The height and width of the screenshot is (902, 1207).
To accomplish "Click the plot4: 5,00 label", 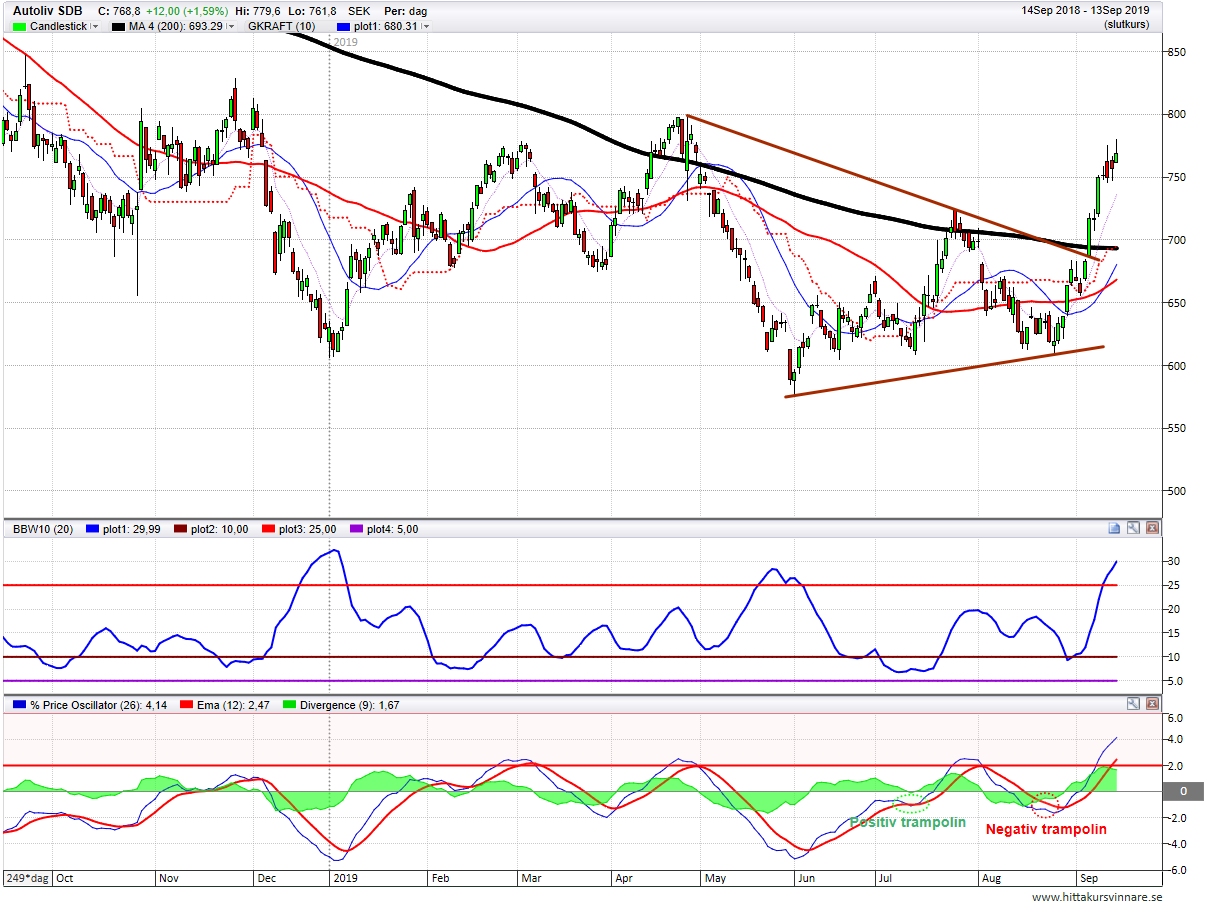I will [x=392, y=529].
